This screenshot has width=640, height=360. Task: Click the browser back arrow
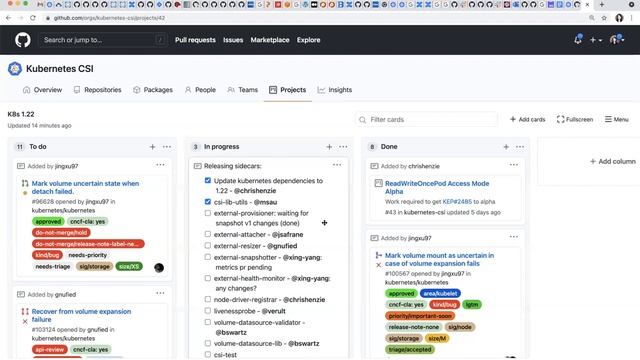[x=9, y=18]
